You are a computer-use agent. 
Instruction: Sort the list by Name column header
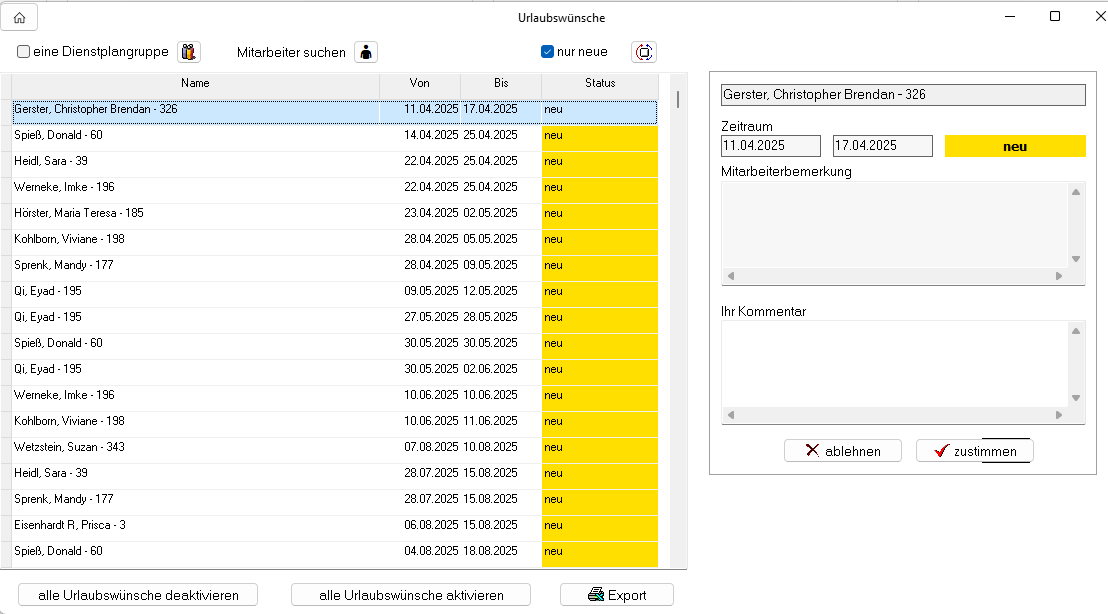195,84
